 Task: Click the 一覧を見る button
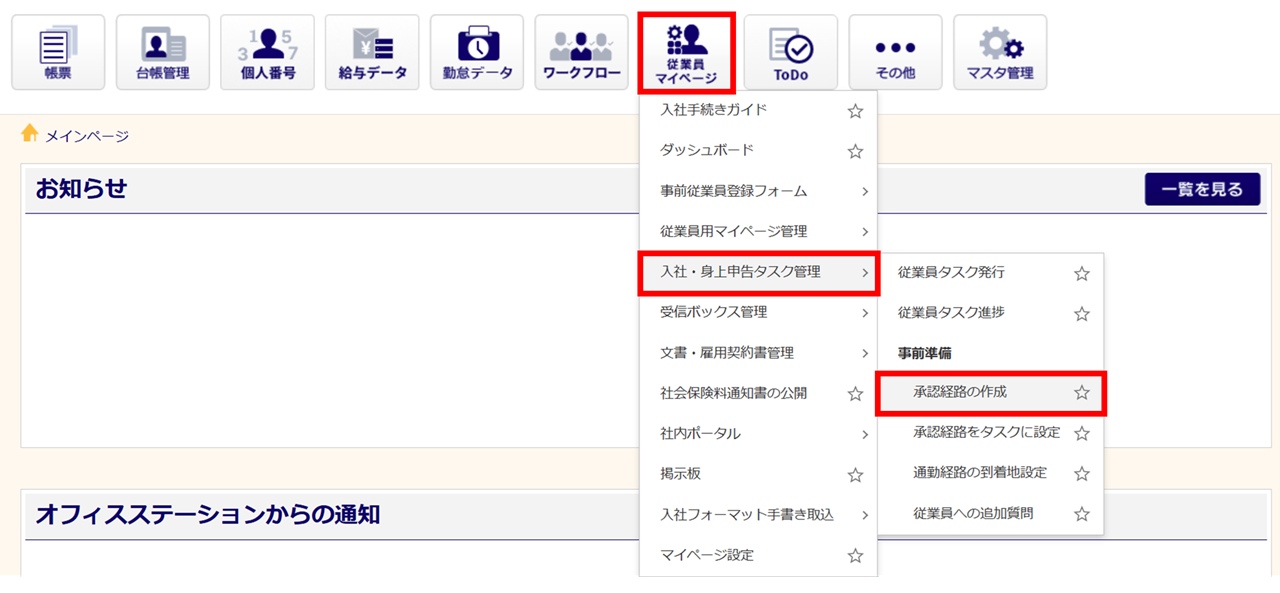pyautogui.click(x=1203, y=189)
